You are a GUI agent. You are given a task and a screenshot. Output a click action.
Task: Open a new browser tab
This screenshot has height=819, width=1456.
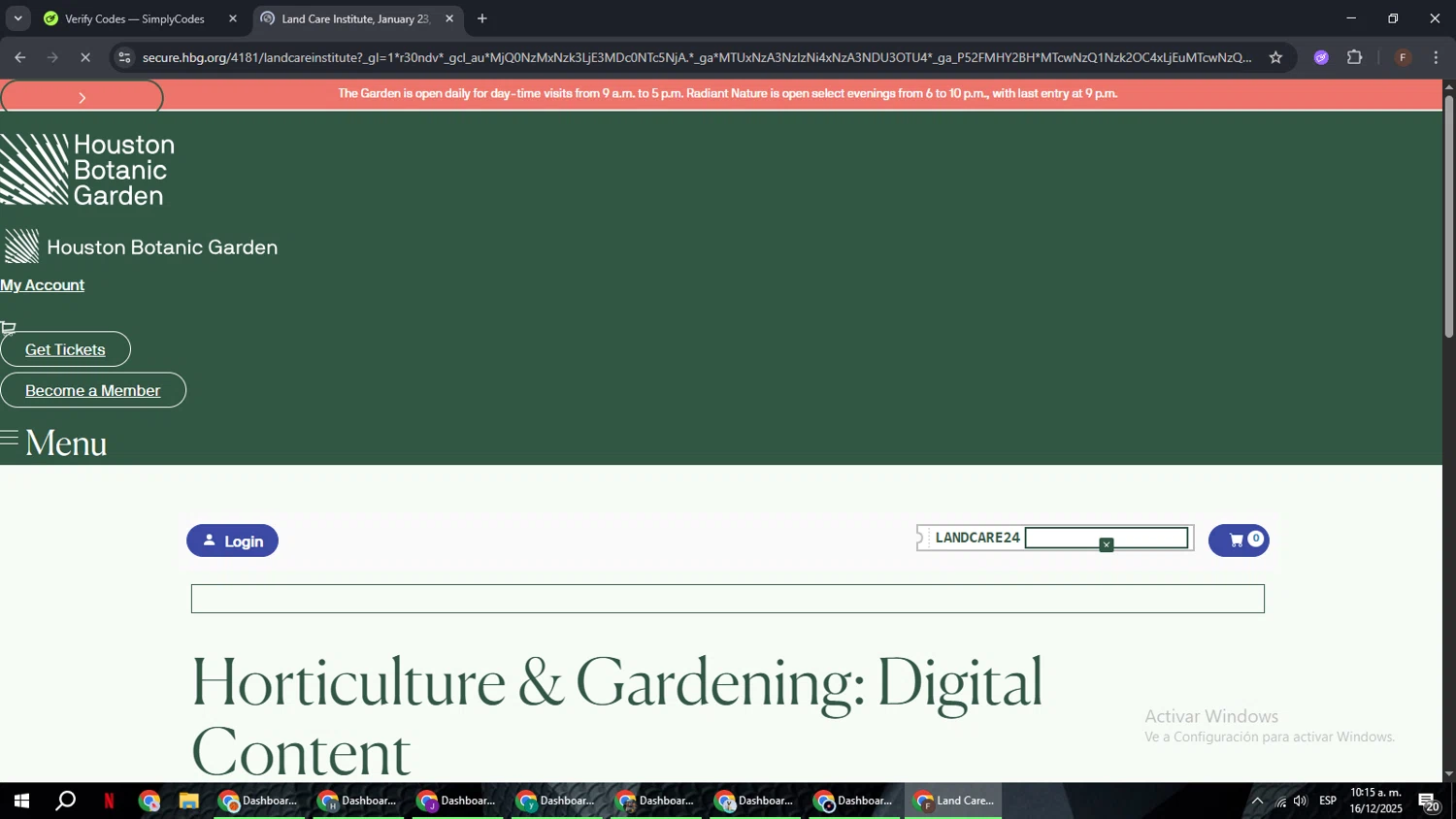(482, 18)
